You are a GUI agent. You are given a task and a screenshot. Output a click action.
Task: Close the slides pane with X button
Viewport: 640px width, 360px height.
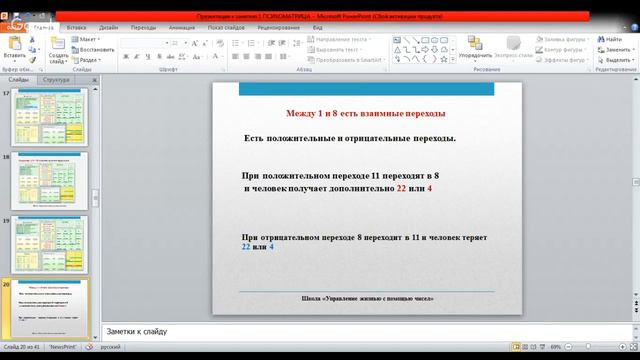pyautogui.click(x=95, y=80)
